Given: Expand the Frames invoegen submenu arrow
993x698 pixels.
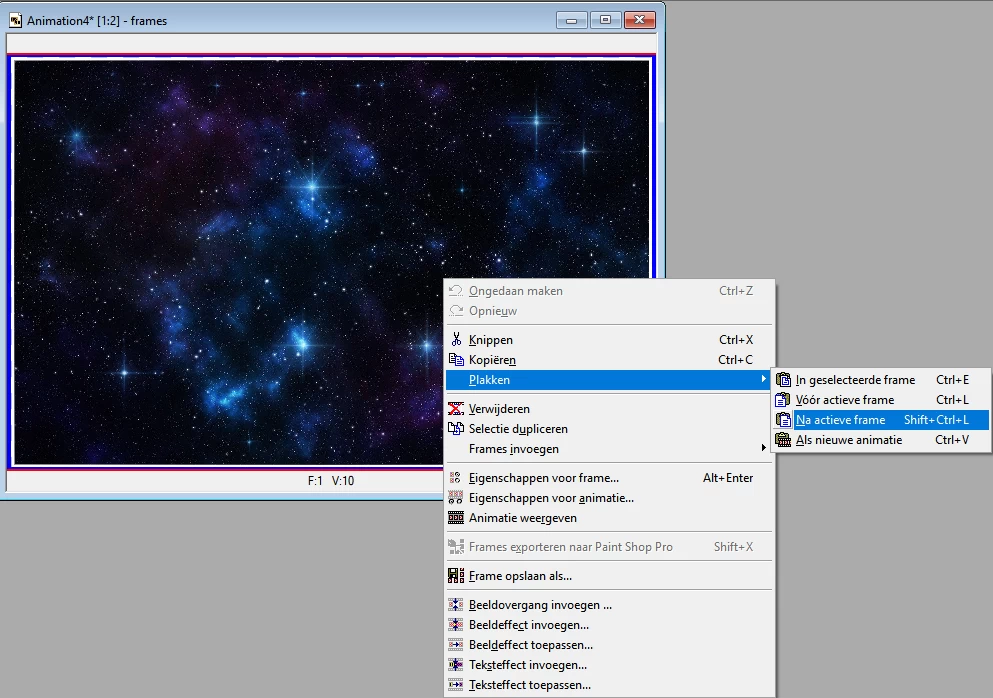Looking at the screenshot, I should click(764, 448).
